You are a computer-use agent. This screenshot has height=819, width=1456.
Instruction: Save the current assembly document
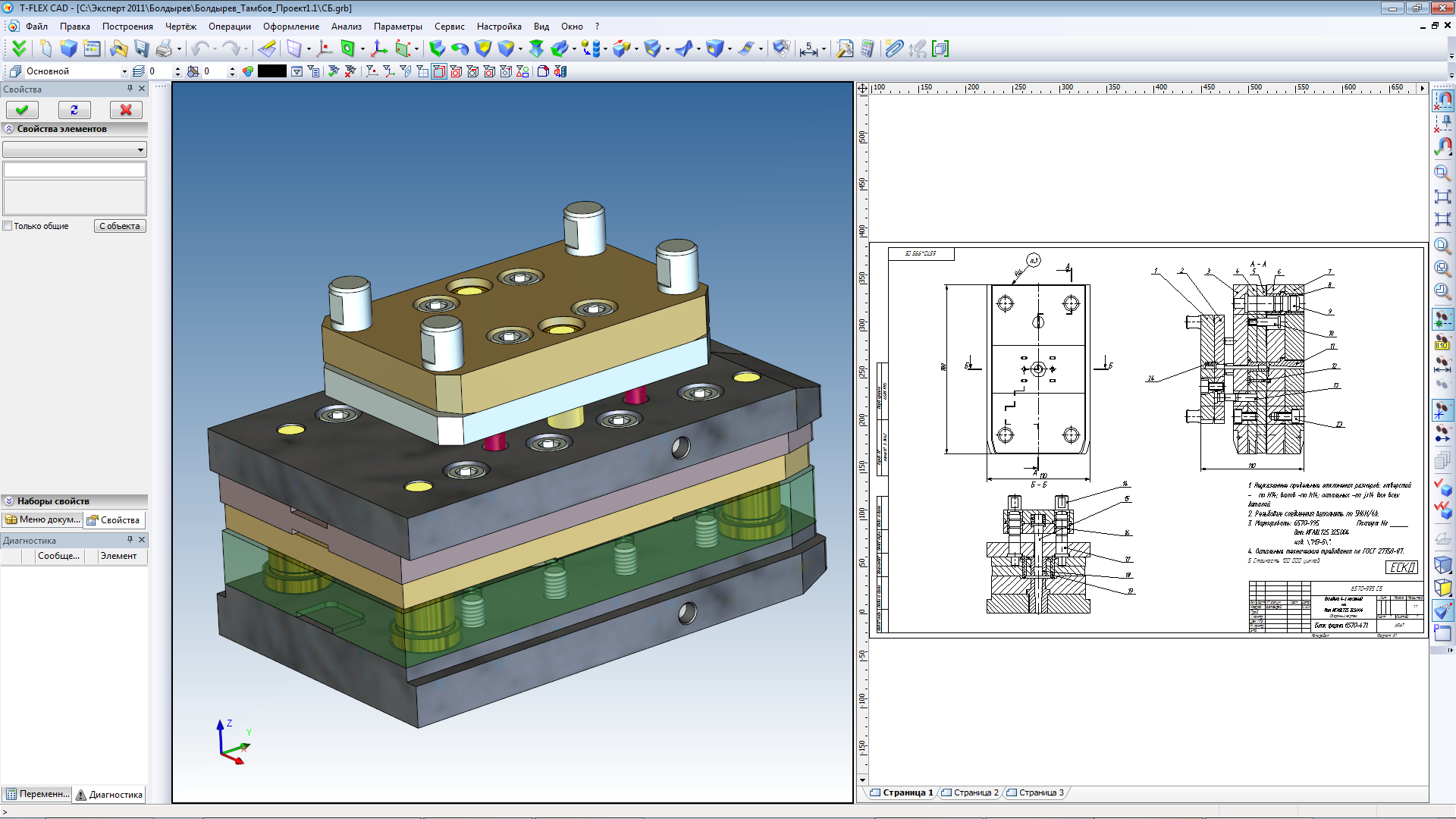tap(142, 48)
